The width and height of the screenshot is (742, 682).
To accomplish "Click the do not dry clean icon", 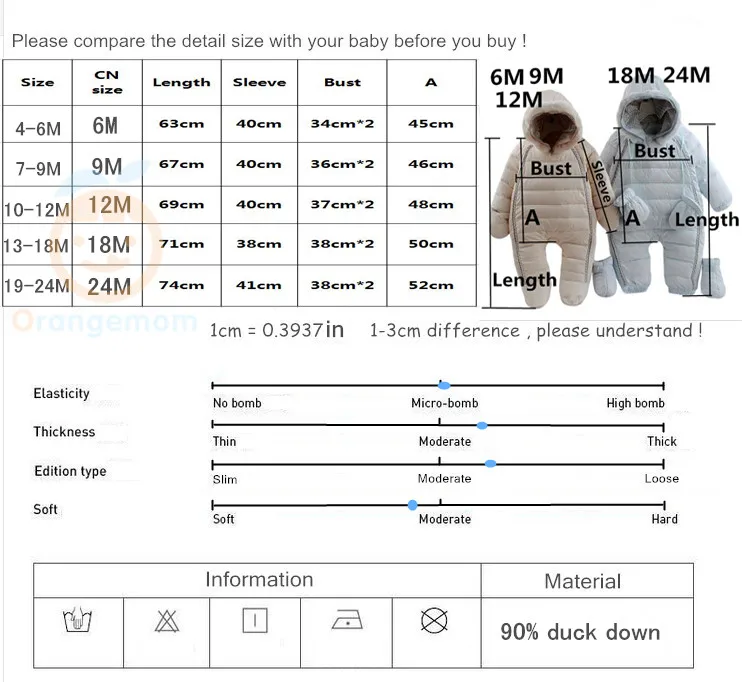I will click(x=434, y=620).
